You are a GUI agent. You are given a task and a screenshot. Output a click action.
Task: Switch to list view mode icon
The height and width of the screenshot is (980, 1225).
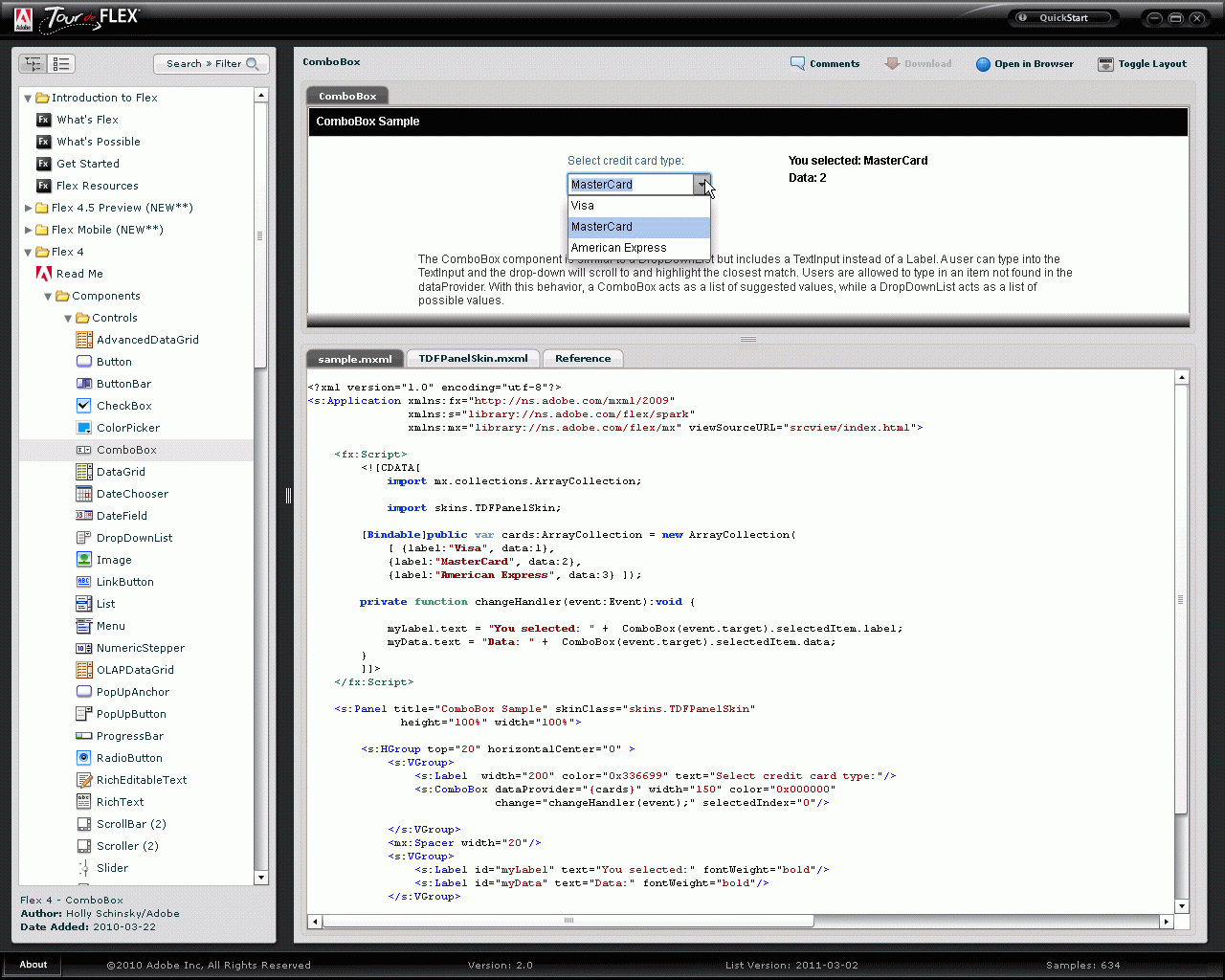tap(61, 64)
